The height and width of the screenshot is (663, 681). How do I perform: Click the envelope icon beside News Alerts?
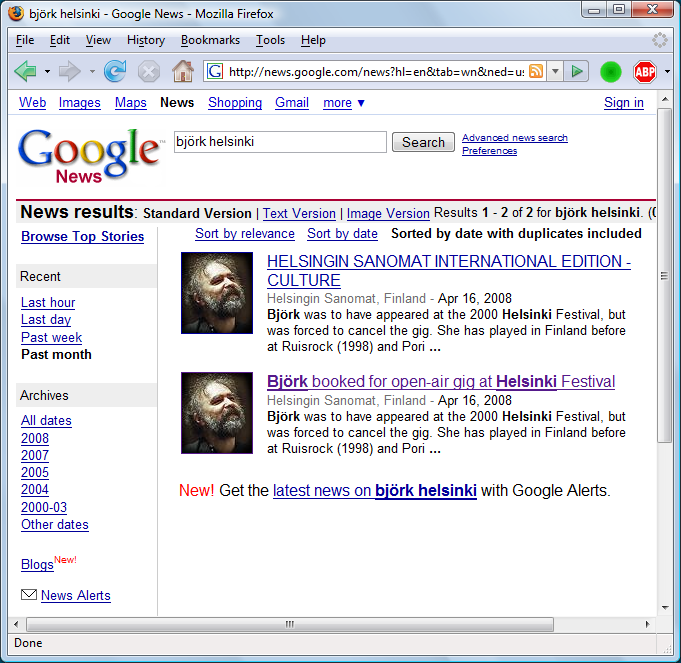click(x=29, y=594)
